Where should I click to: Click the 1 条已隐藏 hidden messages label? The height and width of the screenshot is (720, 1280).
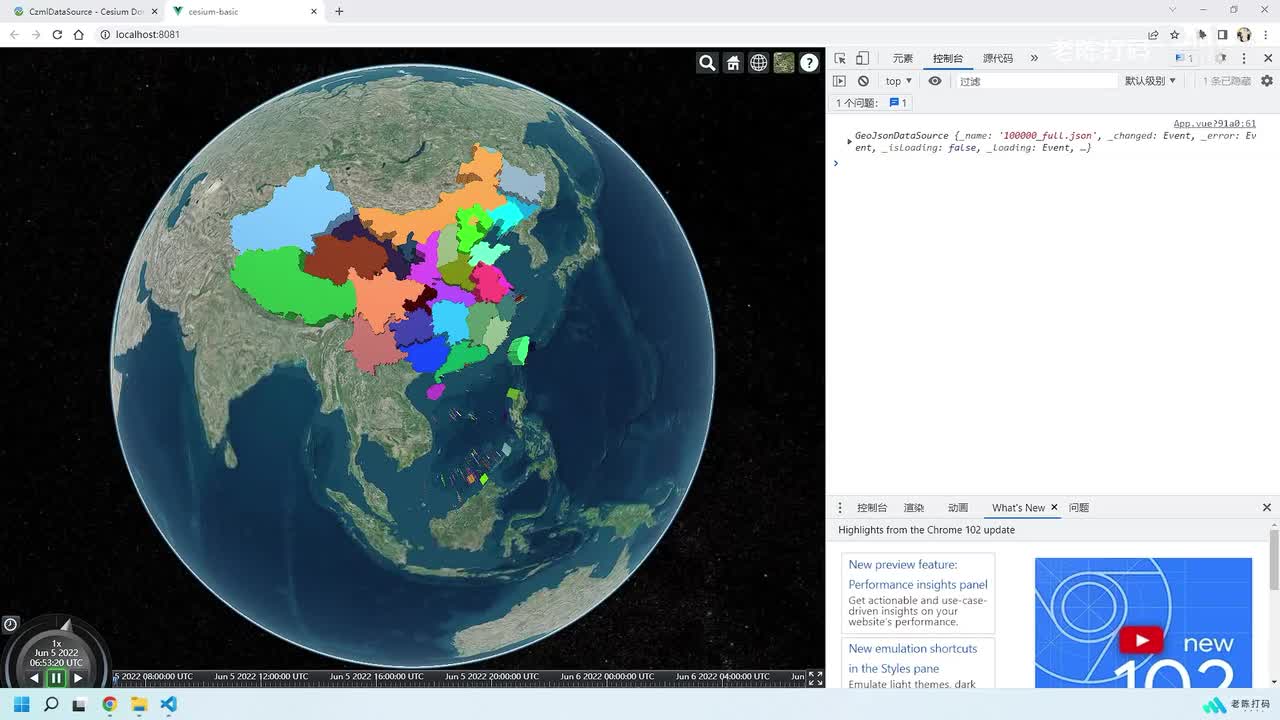click(x=1227, y=81)
